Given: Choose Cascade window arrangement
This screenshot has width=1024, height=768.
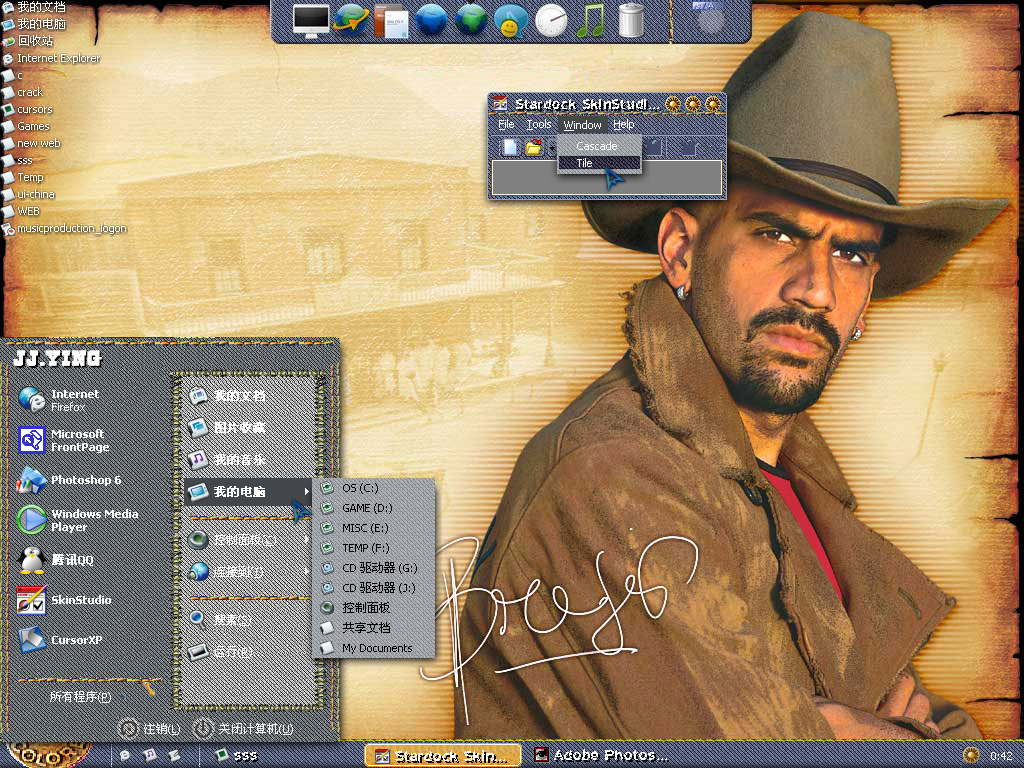Looking at the screenshot, I should (597, 145).
